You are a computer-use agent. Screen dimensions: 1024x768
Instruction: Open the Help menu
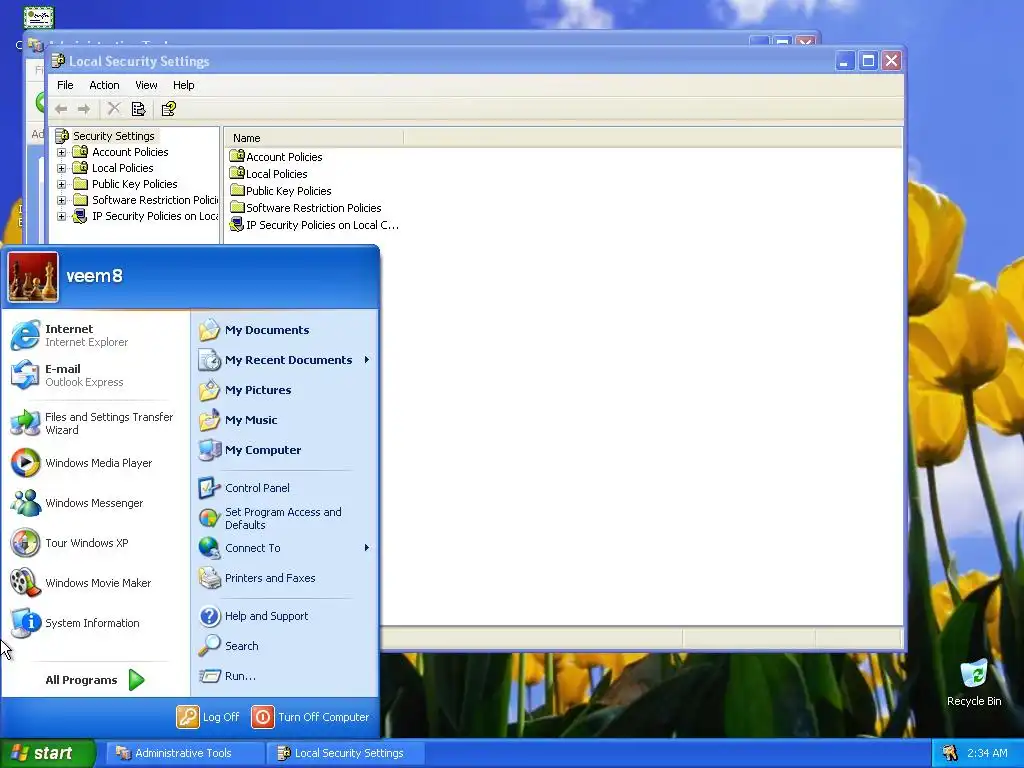[x=184, y=85]
